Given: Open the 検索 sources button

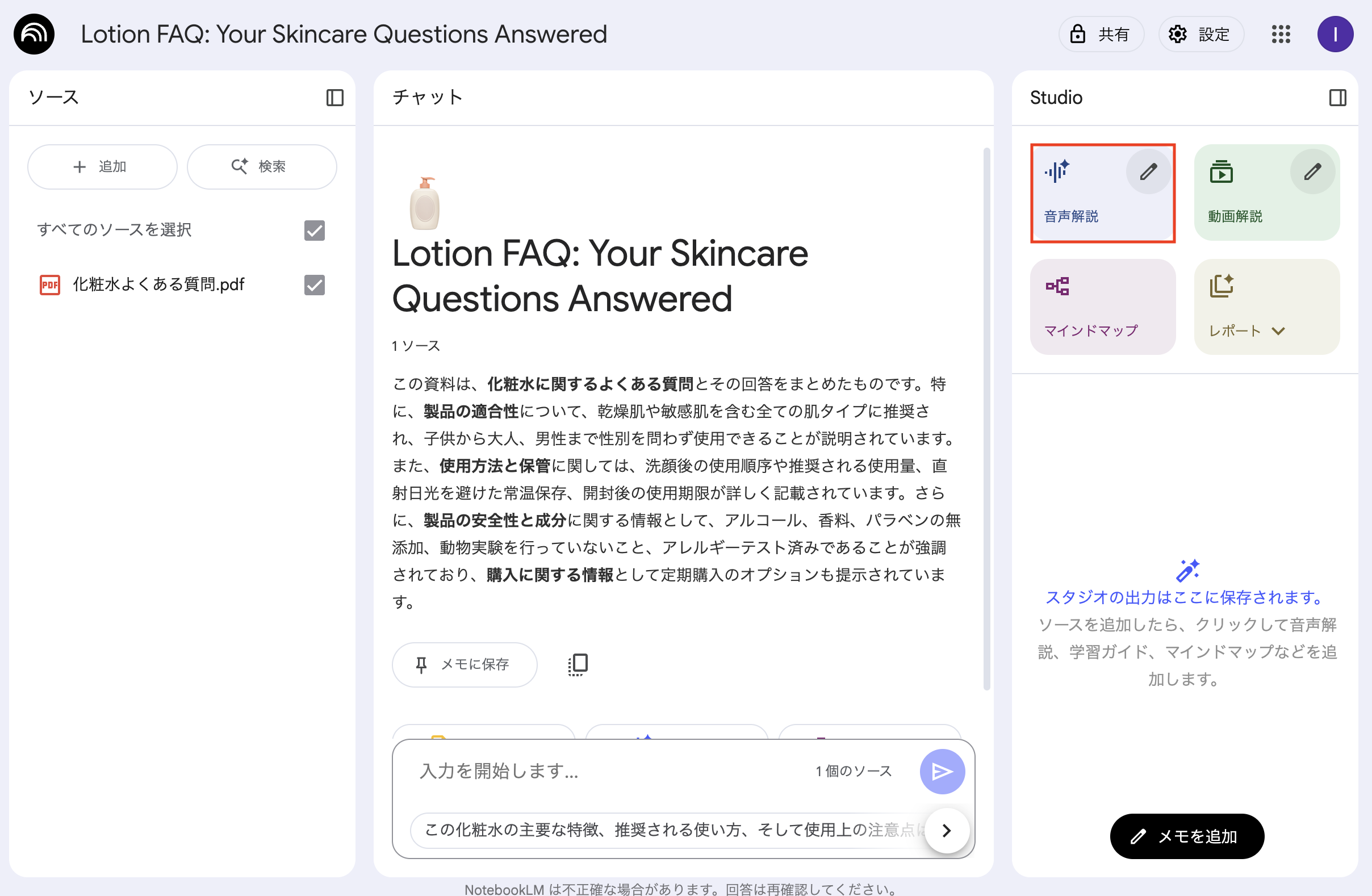Looking at the screenshot, I should pyautogui.click(x=261, y=166).
